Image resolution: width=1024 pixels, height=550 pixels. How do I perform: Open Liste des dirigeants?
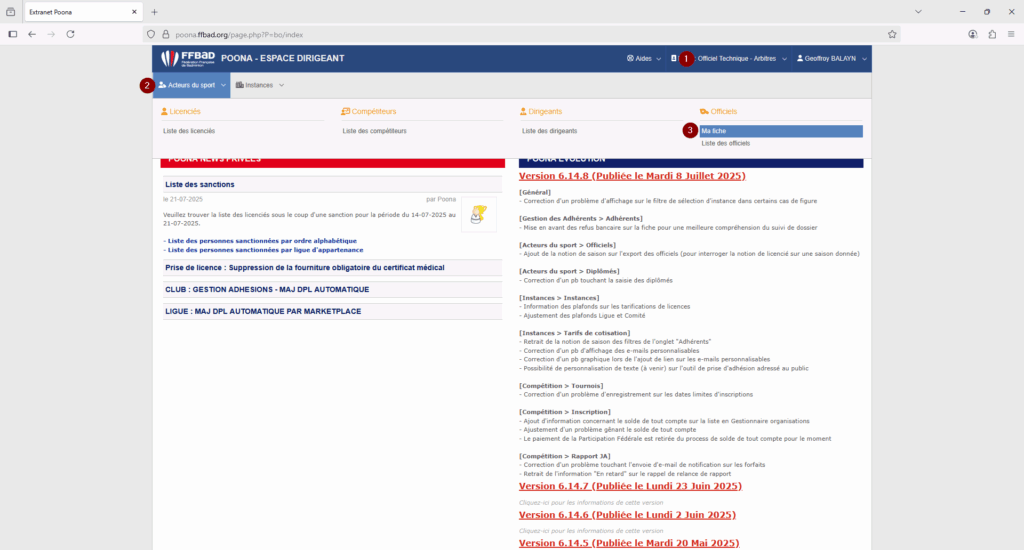click(x=549, y=131)
